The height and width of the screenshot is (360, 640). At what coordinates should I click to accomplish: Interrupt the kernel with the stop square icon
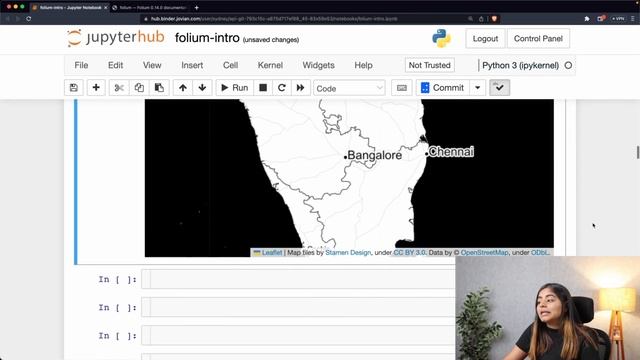(263, 88)
